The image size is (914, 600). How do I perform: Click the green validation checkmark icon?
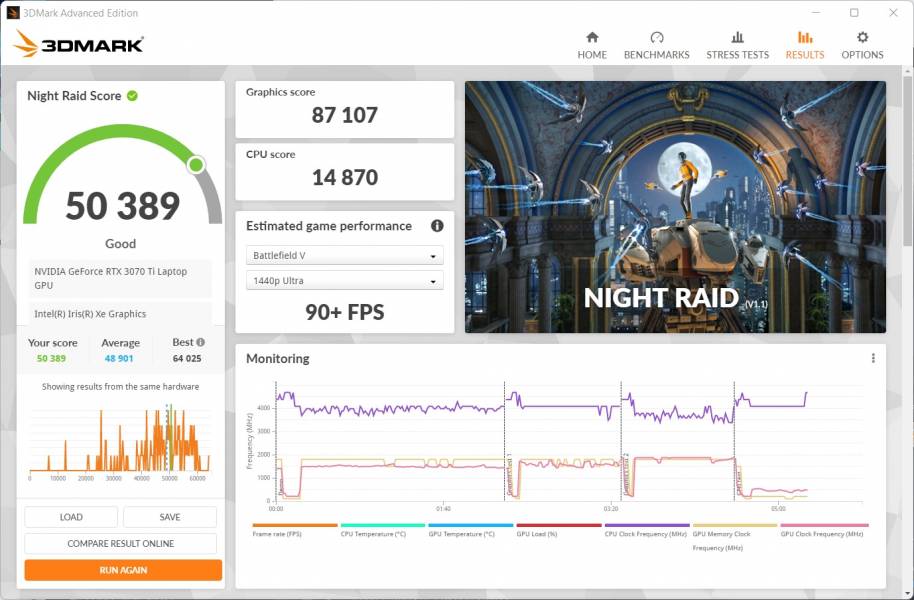click(x=132, y=96)
